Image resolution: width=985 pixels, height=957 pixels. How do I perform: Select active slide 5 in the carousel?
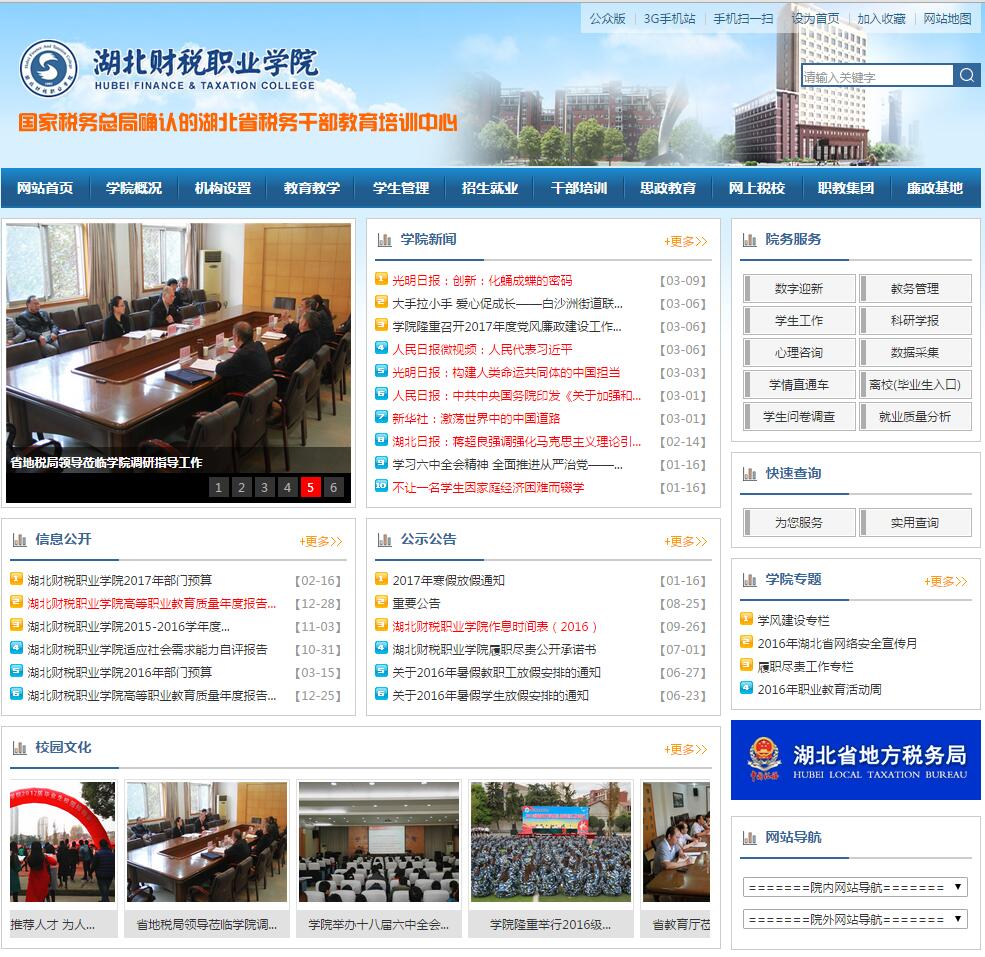(310, 487)
